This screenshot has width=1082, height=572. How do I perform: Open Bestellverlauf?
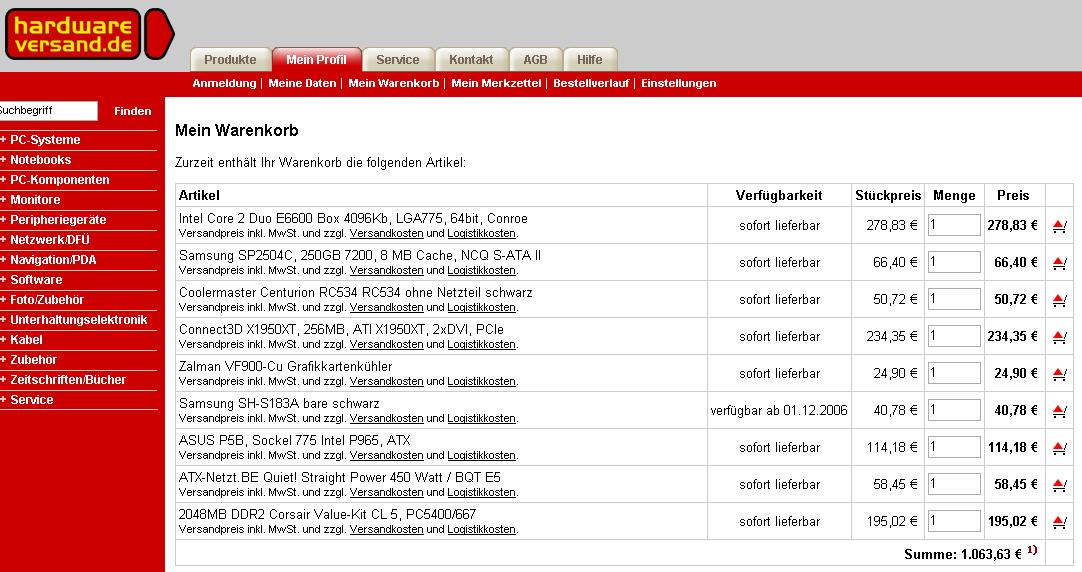591,83
